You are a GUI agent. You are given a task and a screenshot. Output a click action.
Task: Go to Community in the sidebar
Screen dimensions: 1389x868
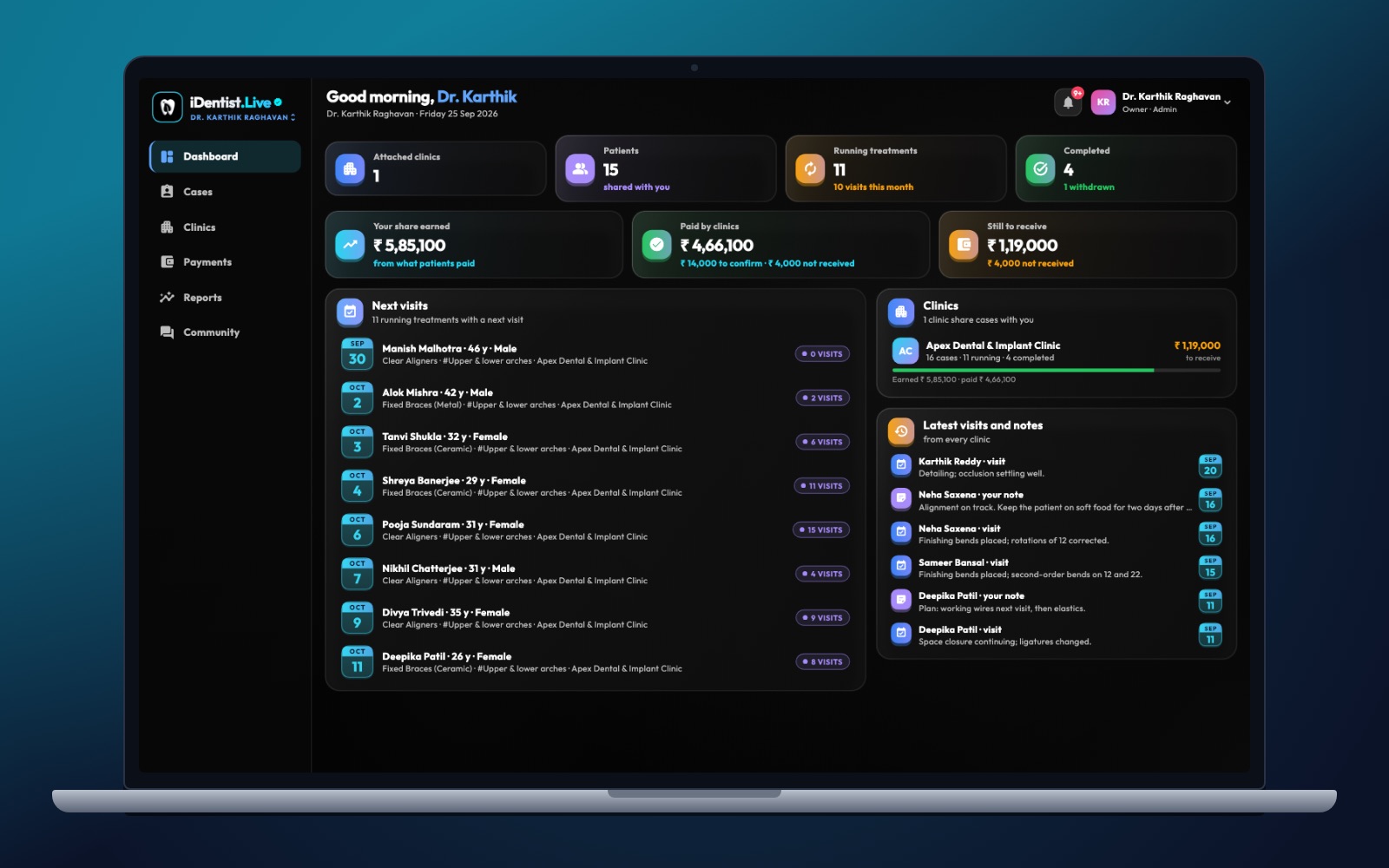[225, 332]
